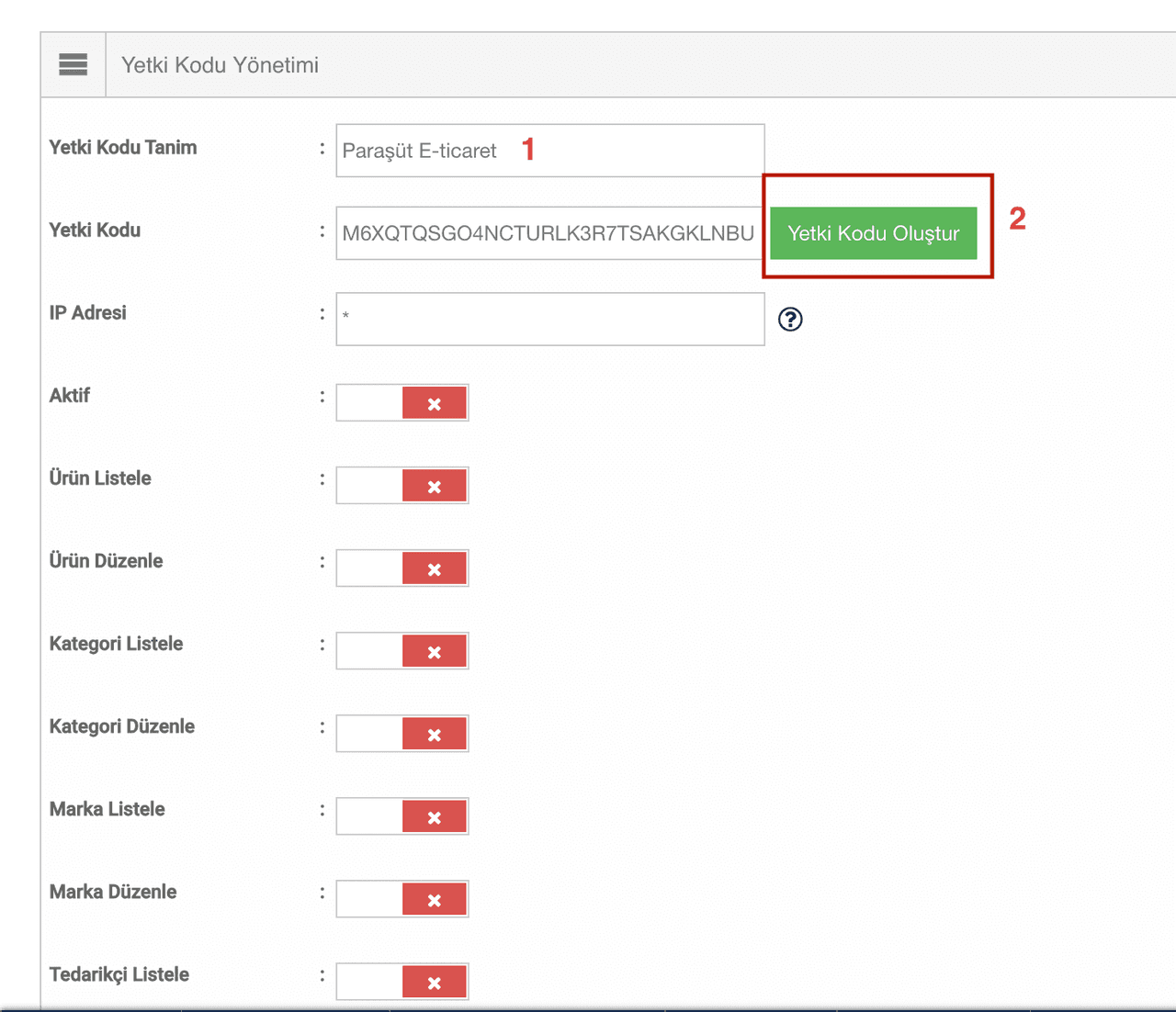
Task: Enable the Ürün Listele switch
Action: point(402,486)
